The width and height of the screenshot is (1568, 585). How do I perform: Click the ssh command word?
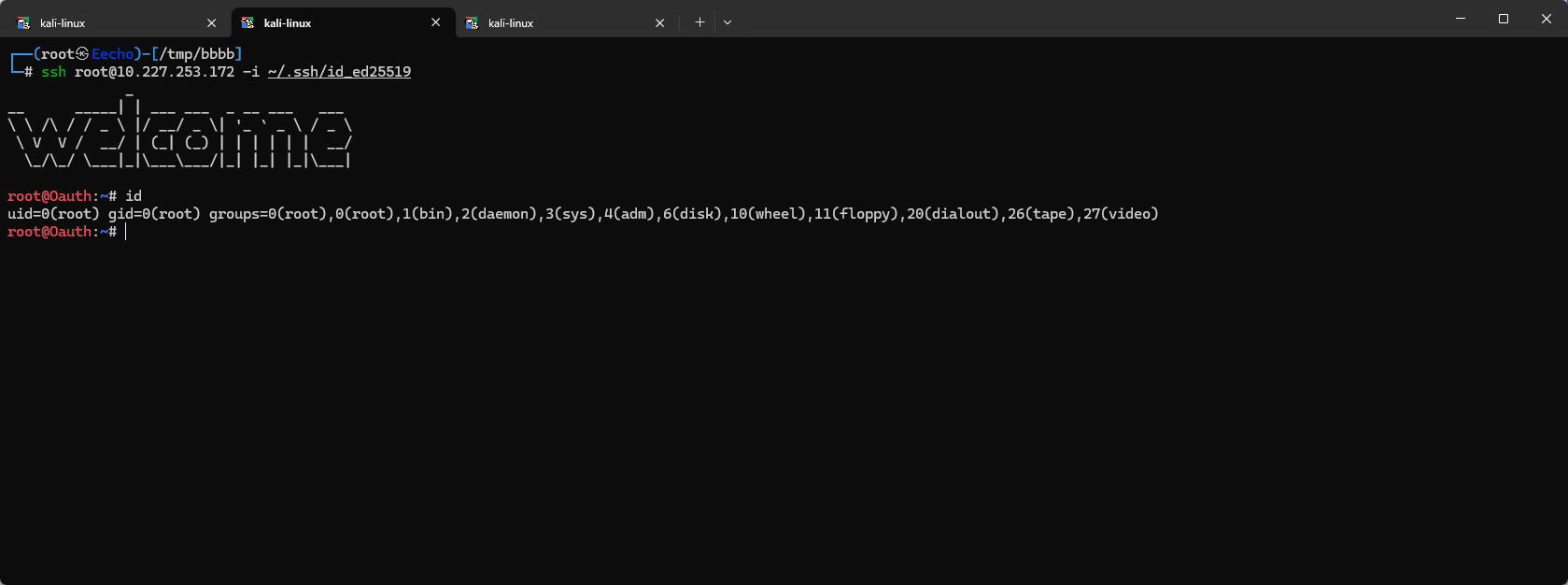point(53,72)
